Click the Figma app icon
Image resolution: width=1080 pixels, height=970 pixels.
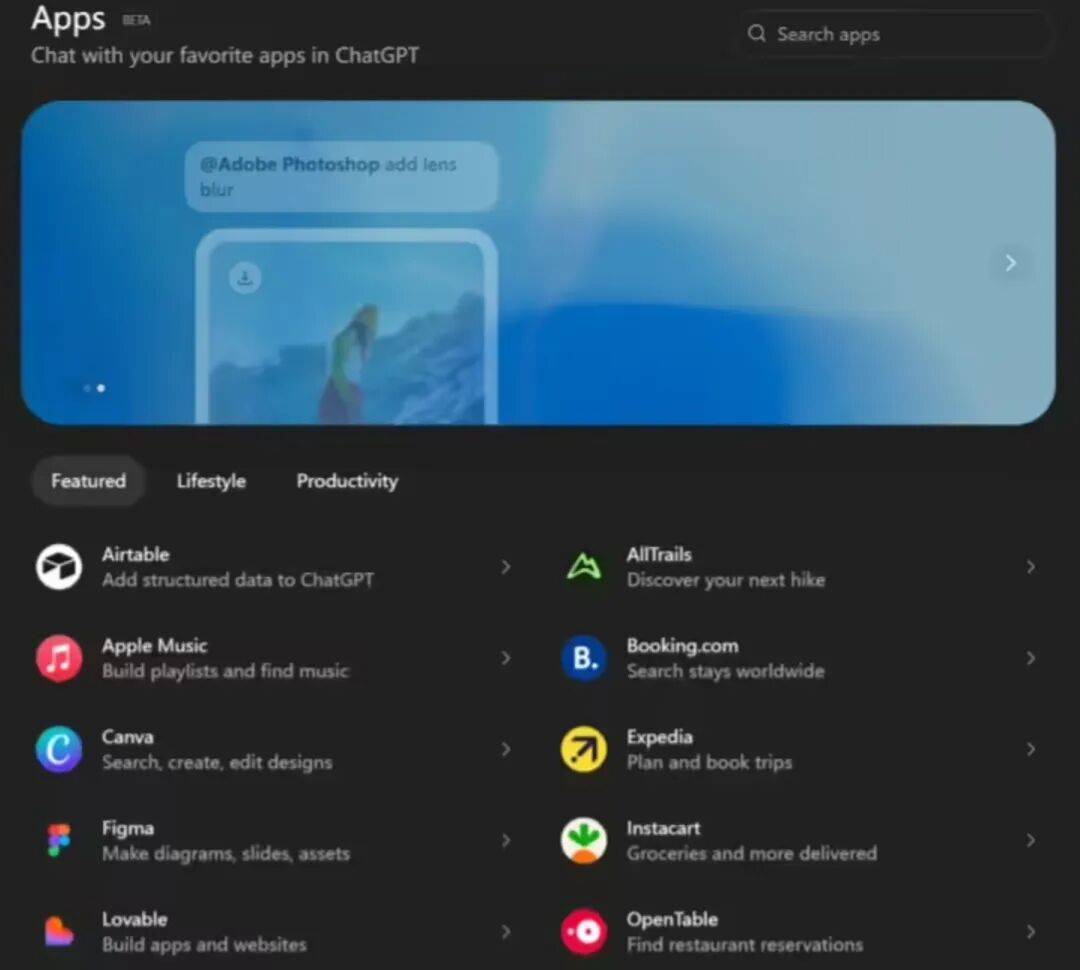(59, 841)
